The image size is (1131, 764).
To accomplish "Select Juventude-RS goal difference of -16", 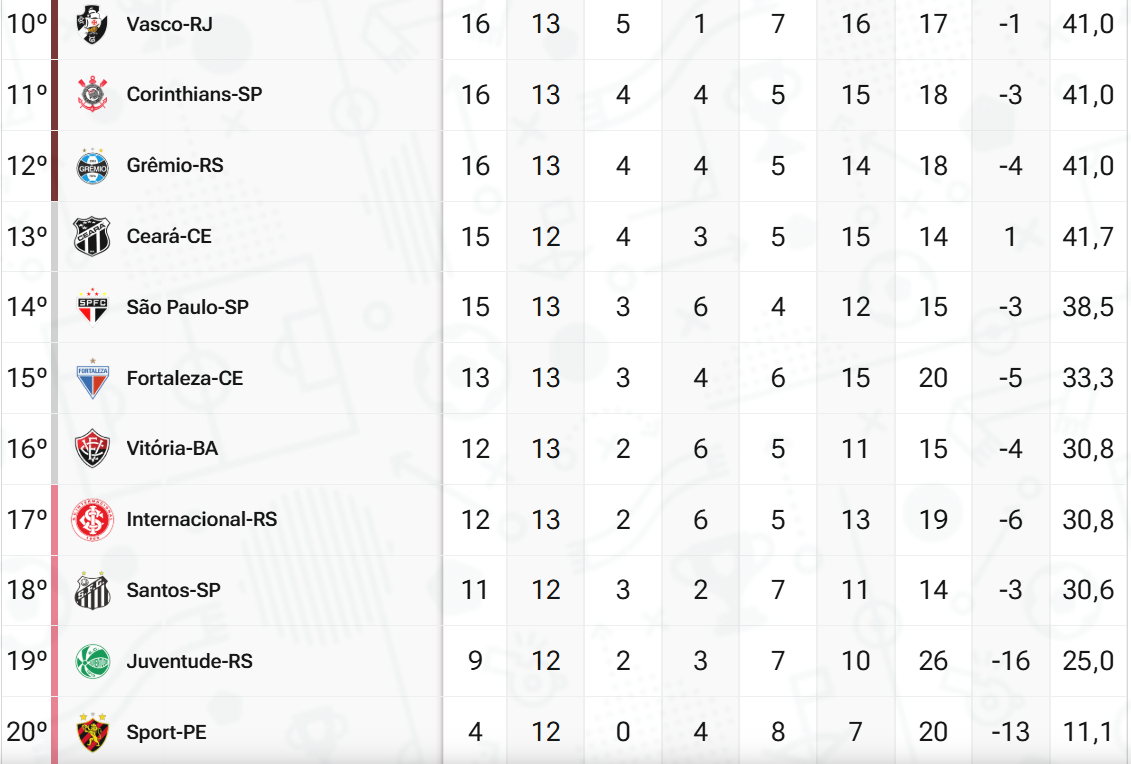I will 1010,661.
